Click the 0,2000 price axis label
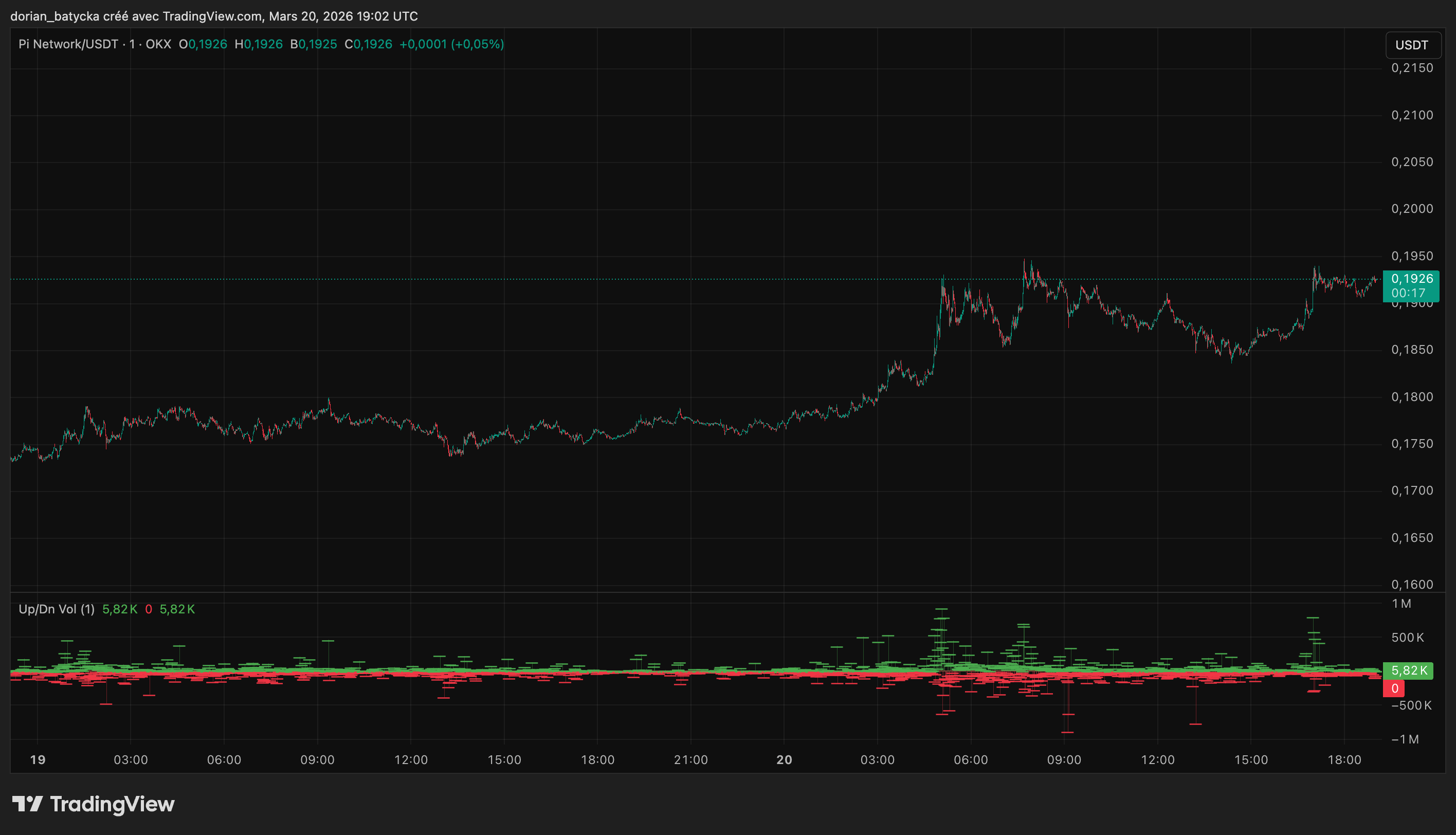Screen dimensions: 1456x835 [x=1412, y=209]
